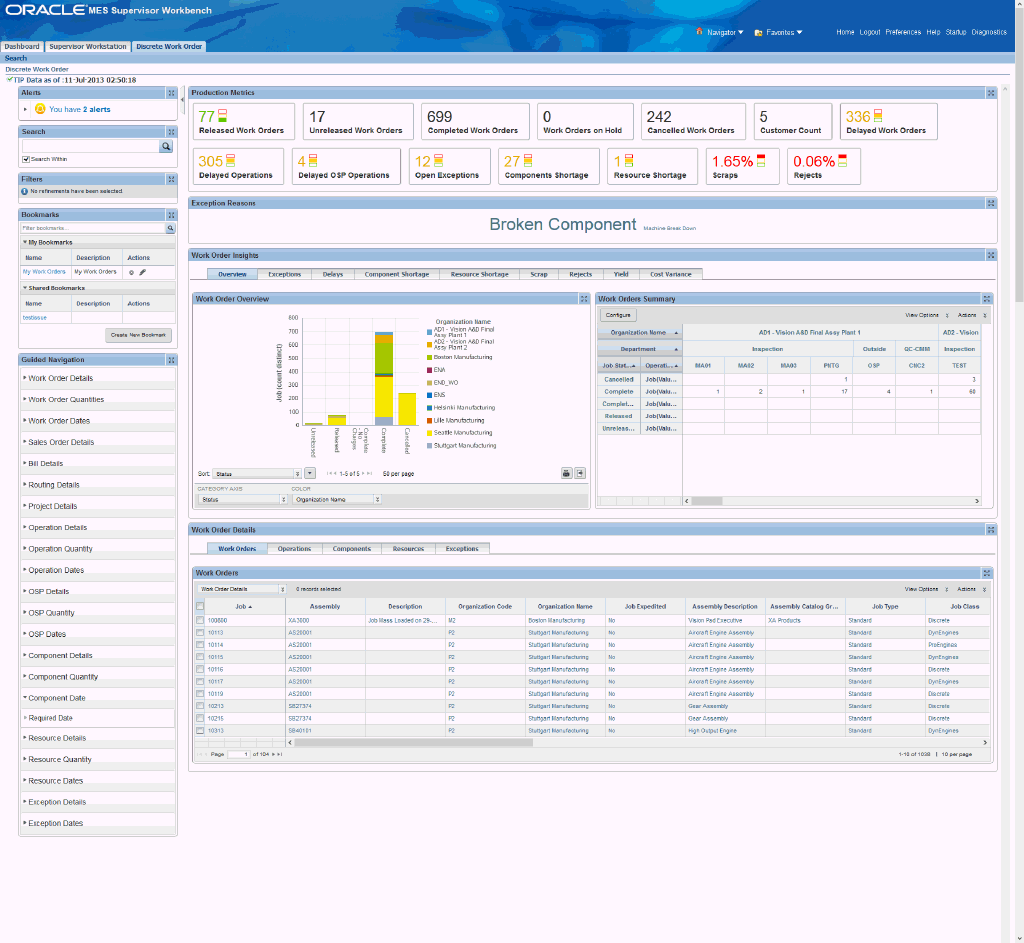Click the filter bookmarks search icon

point(170,228)
